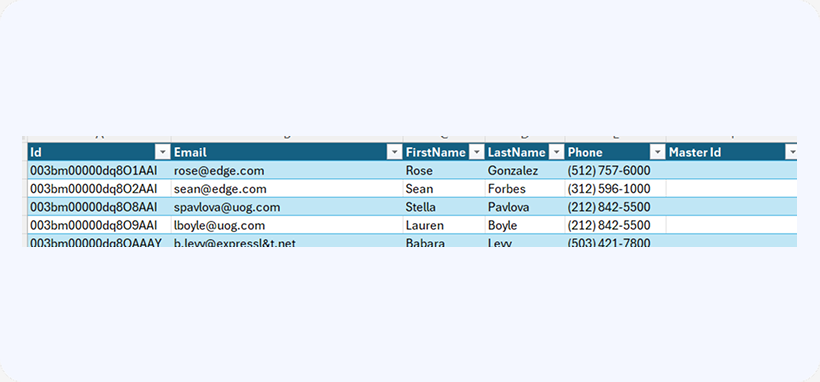Click the first name Lauren cell
Screen dimensions: 820x382
443,225
